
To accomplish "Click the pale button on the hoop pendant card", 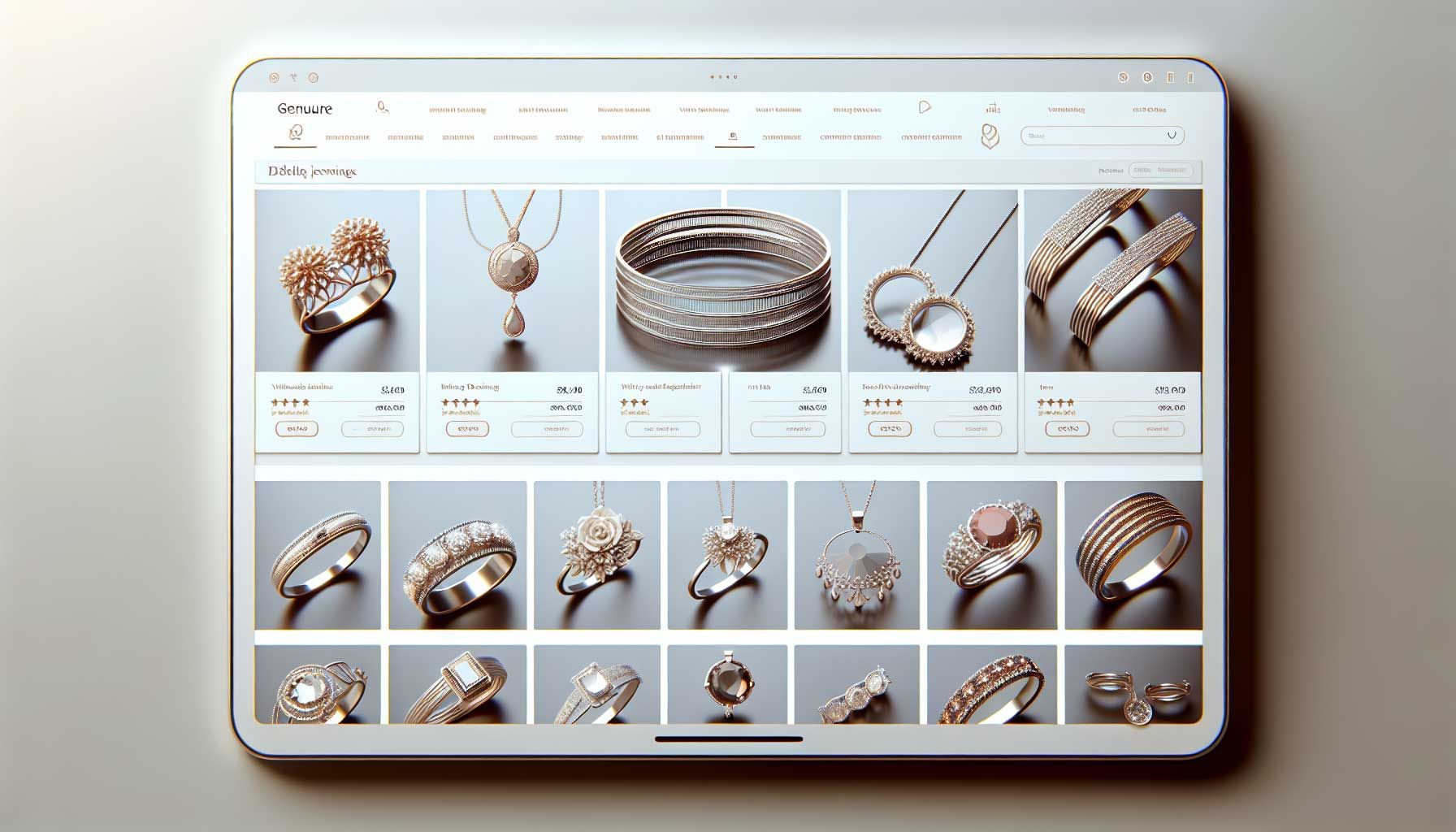I will 968,429.
